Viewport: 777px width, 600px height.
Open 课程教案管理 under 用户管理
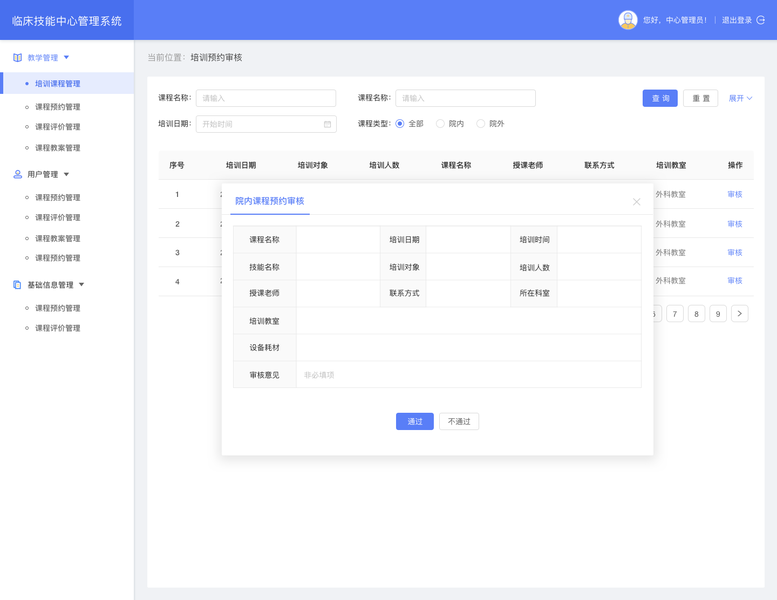tap(57, 239)
